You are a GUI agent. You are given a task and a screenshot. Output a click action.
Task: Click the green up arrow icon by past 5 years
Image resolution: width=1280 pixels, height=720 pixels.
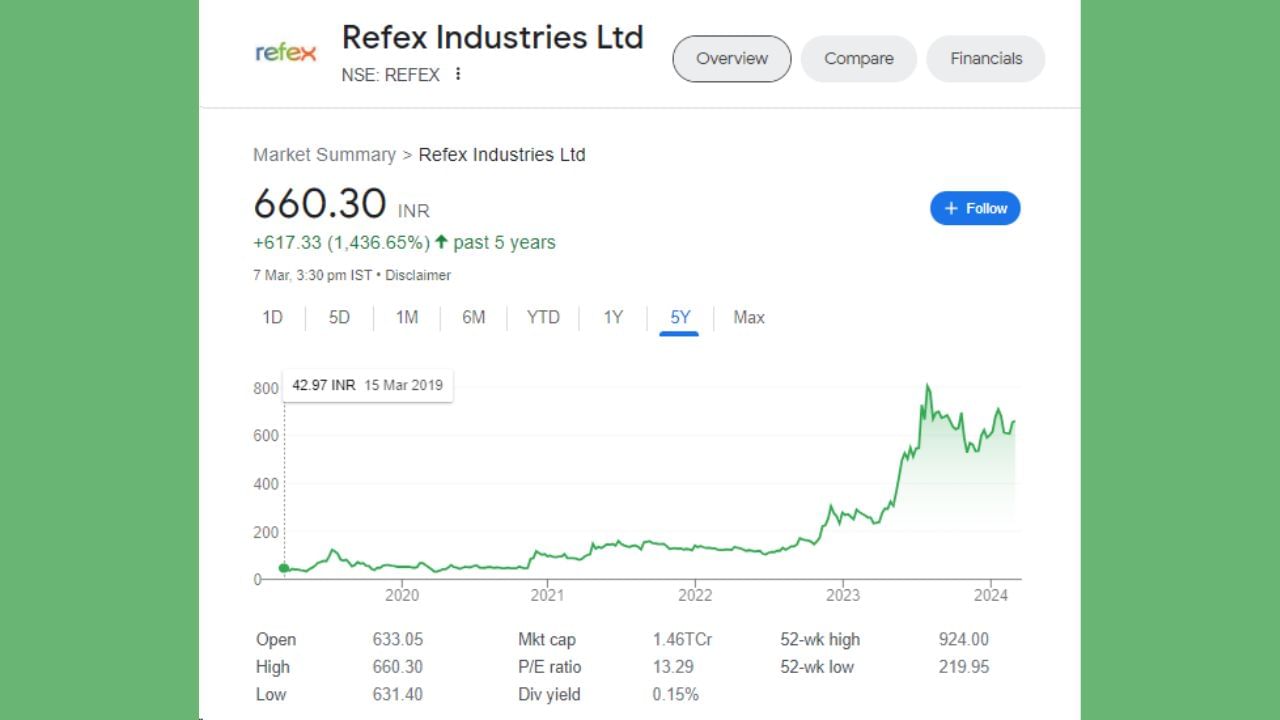tap(441, 242)
